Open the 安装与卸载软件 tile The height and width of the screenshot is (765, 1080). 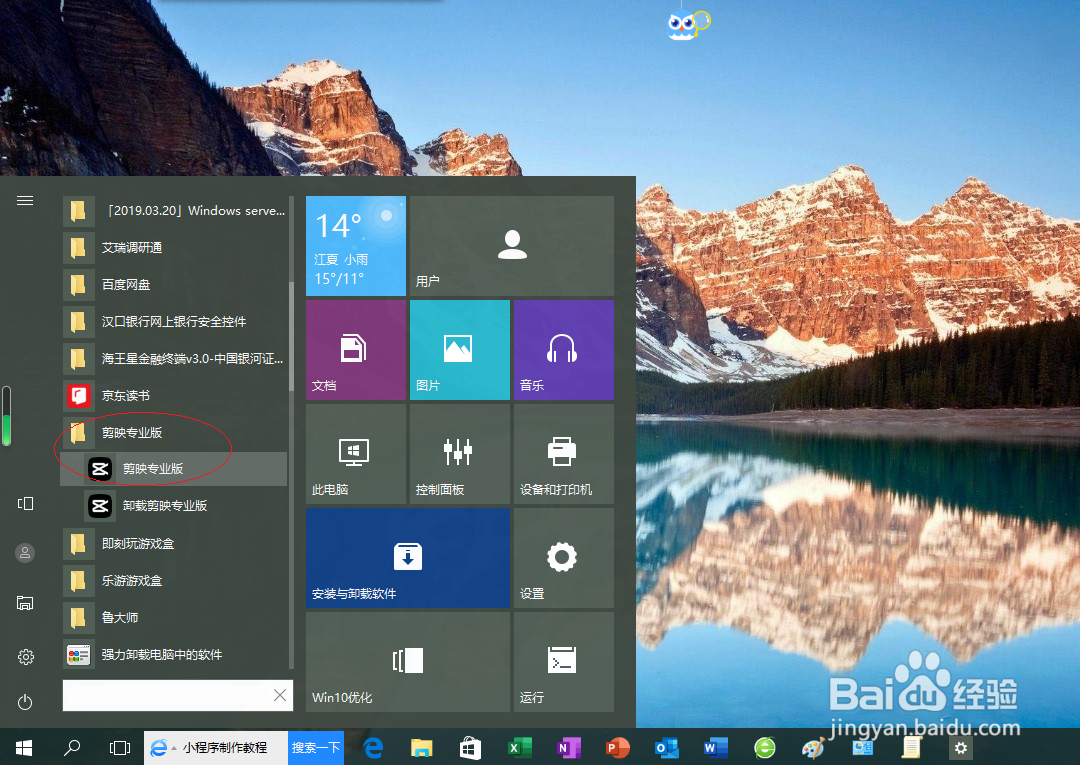pos(408,558)
